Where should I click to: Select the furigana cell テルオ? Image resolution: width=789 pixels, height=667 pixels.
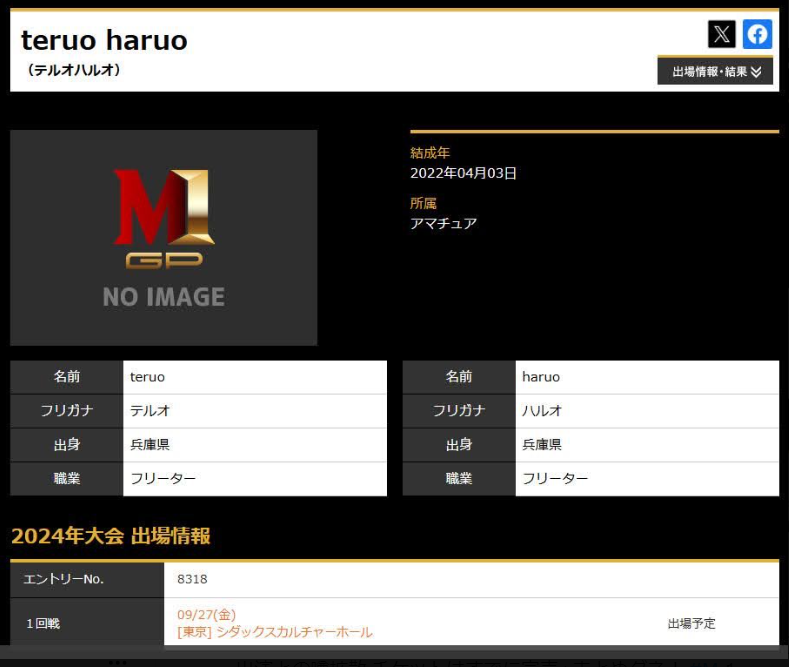(x=255, y=411)
